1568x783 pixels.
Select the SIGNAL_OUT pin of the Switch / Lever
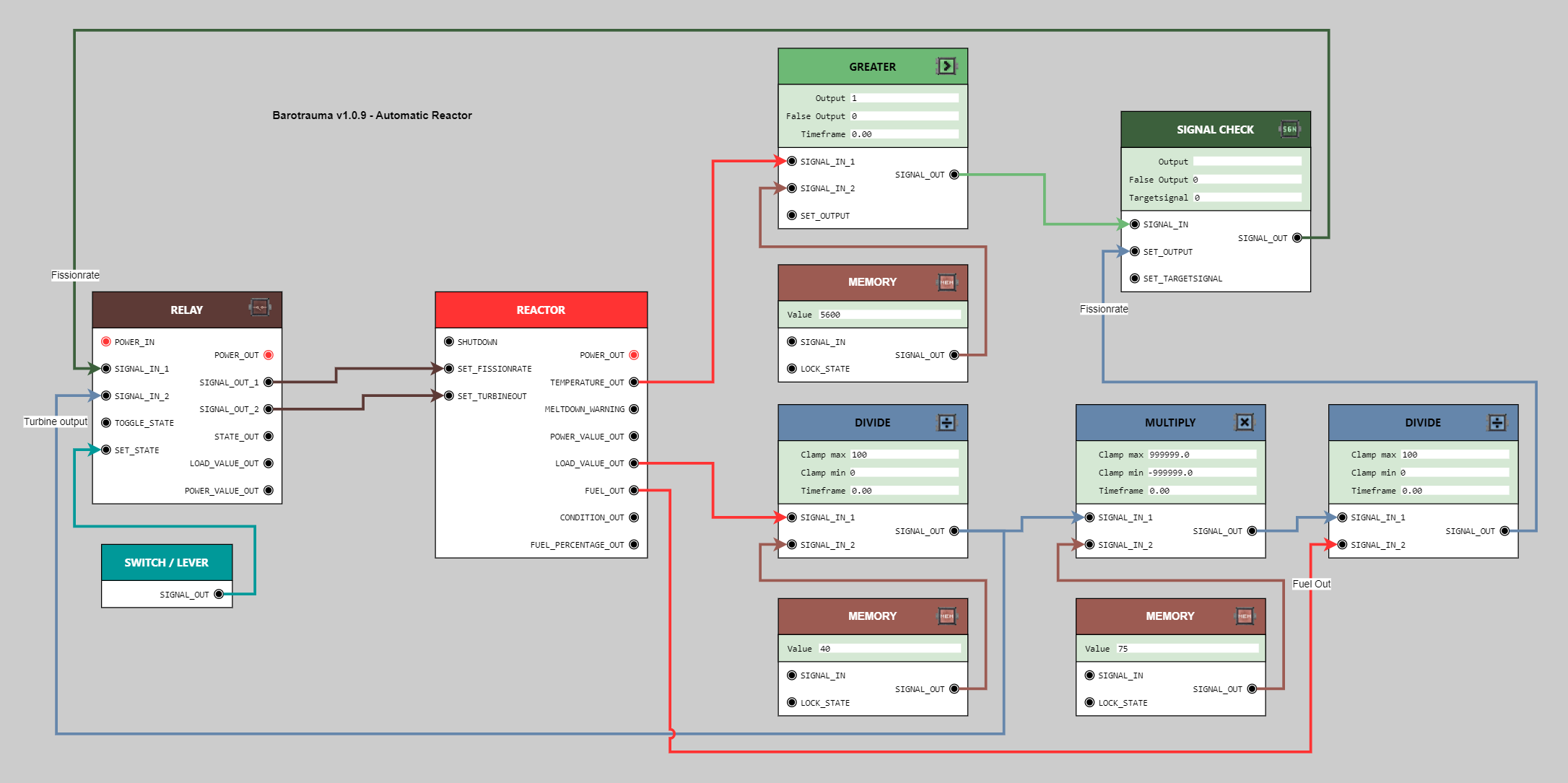pyautogui.click(x=219, y=594)
